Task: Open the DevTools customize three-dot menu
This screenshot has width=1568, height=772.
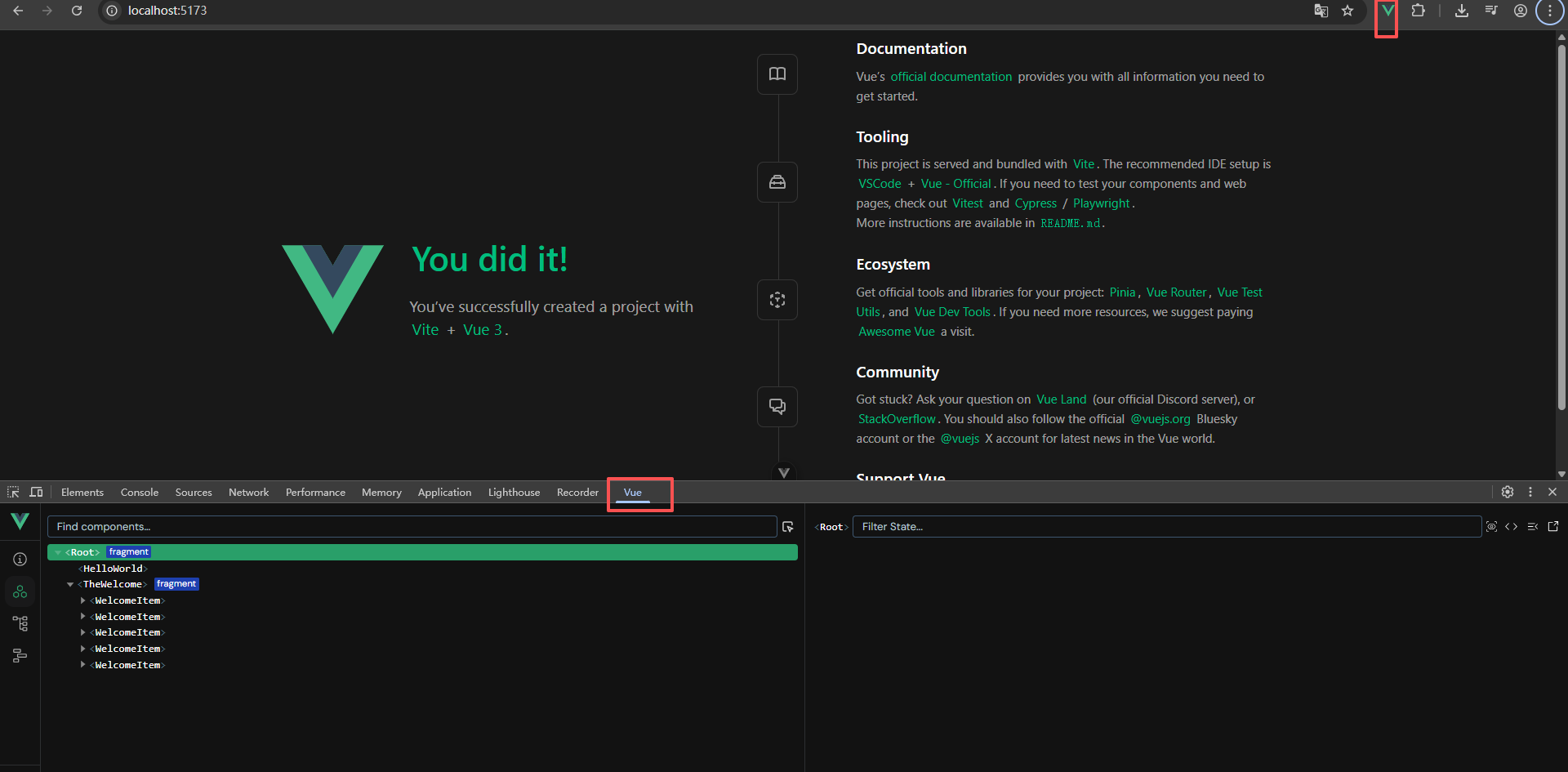Action: [1530, 492]
